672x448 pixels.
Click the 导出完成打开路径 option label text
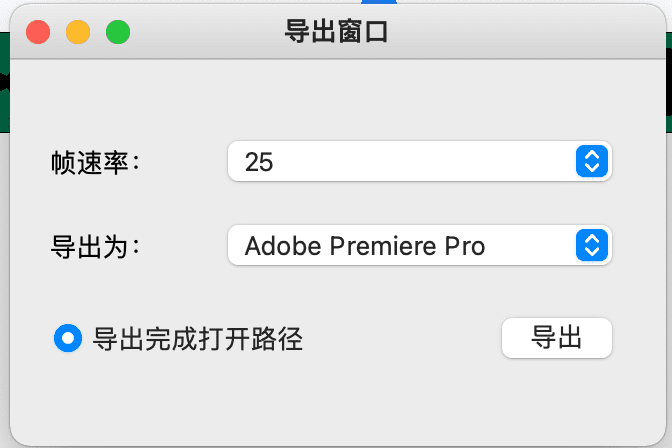198,339
